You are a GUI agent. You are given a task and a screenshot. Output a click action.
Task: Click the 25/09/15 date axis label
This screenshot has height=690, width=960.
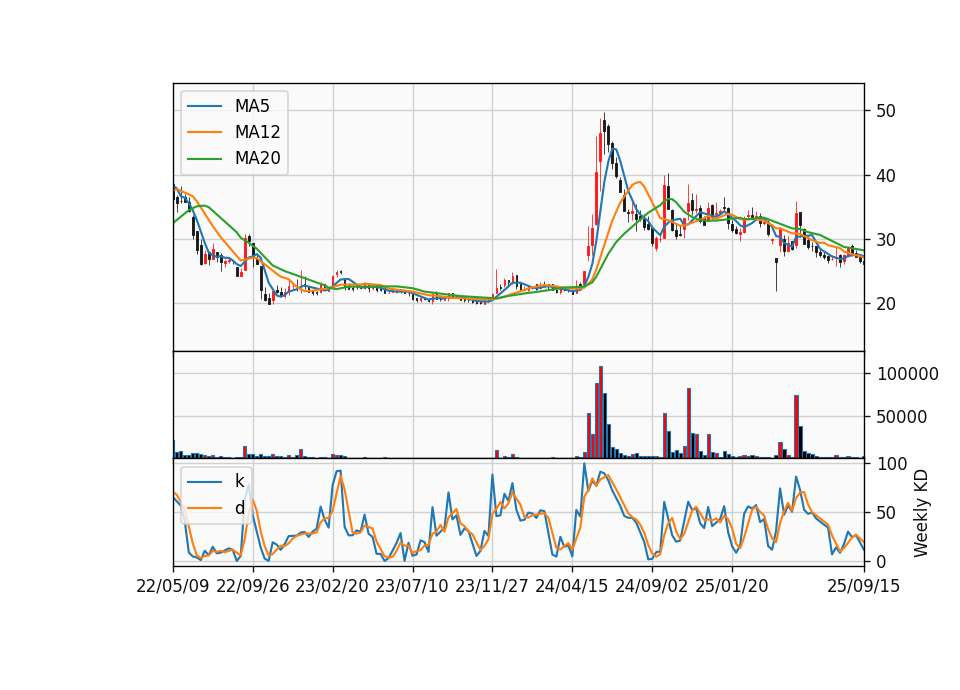click(x=864, y=586)
